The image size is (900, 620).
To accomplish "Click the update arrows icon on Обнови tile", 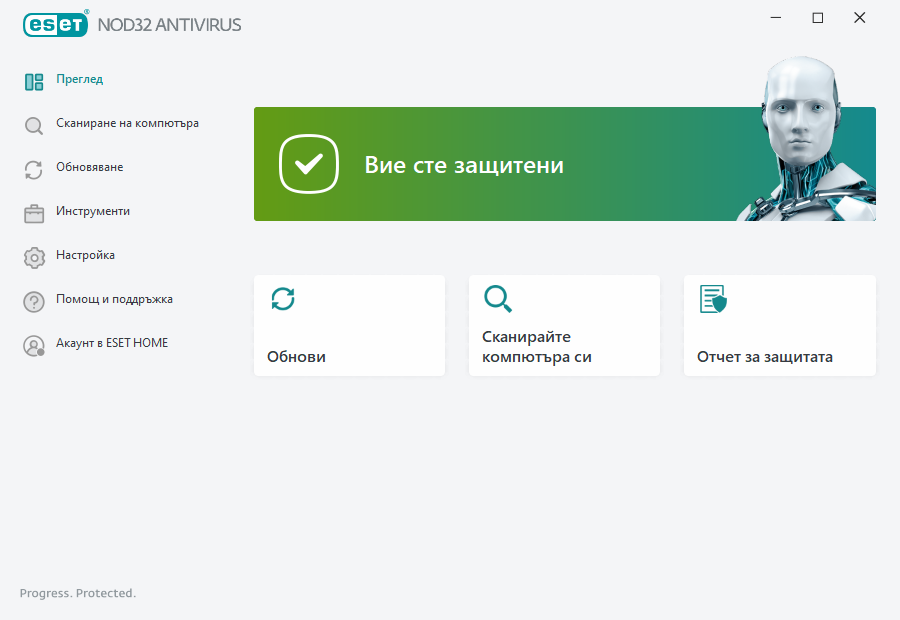I will [x=283, y=299].
